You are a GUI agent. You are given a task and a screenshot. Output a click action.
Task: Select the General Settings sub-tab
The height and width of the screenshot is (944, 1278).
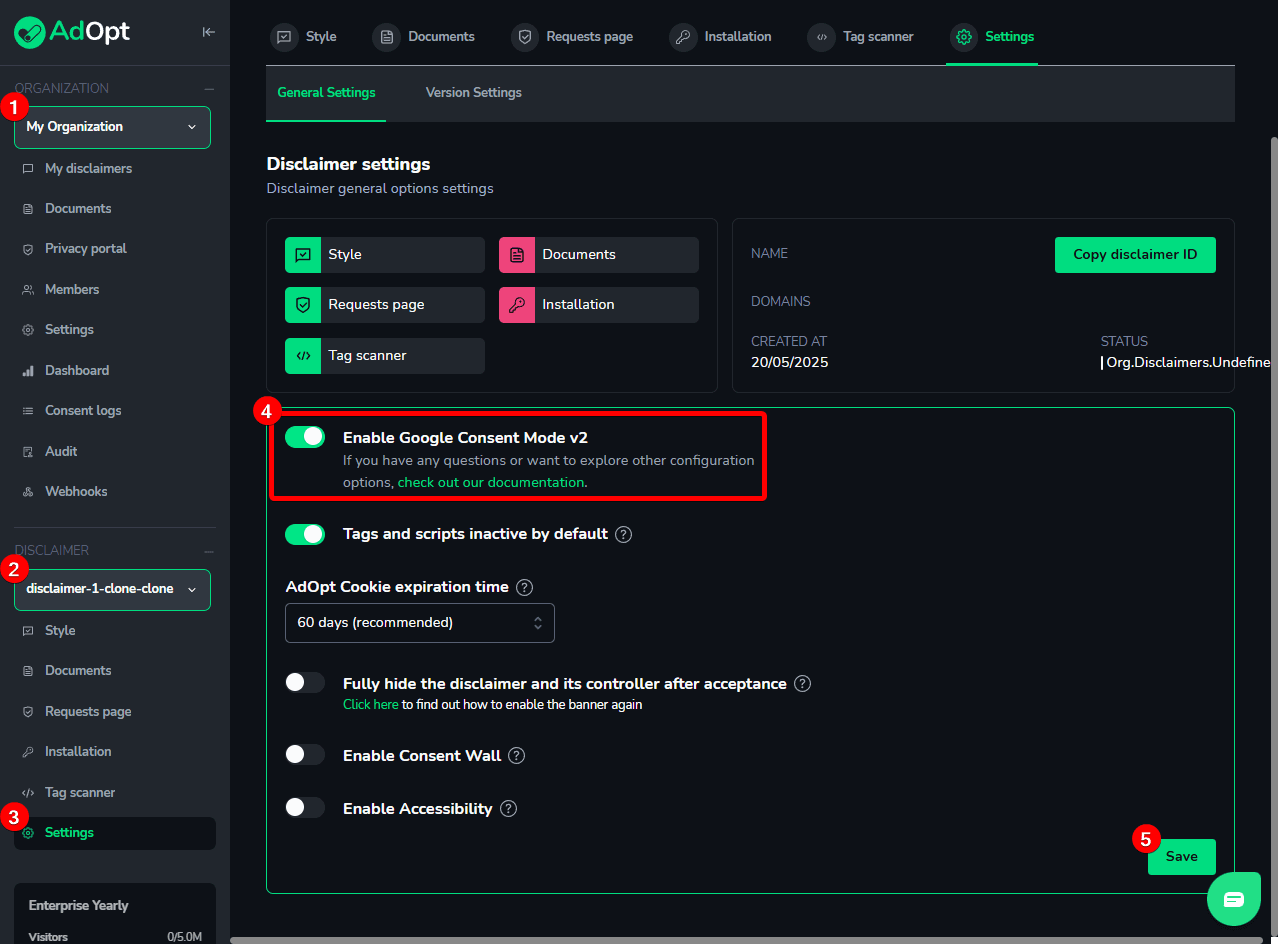326,93
